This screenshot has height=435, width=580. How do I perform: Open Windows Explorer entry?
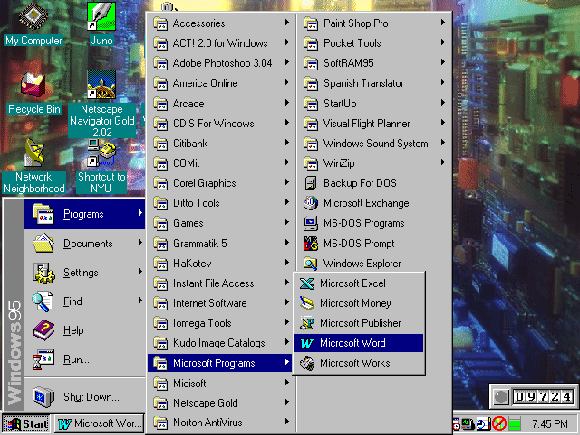tap(374, 263)
